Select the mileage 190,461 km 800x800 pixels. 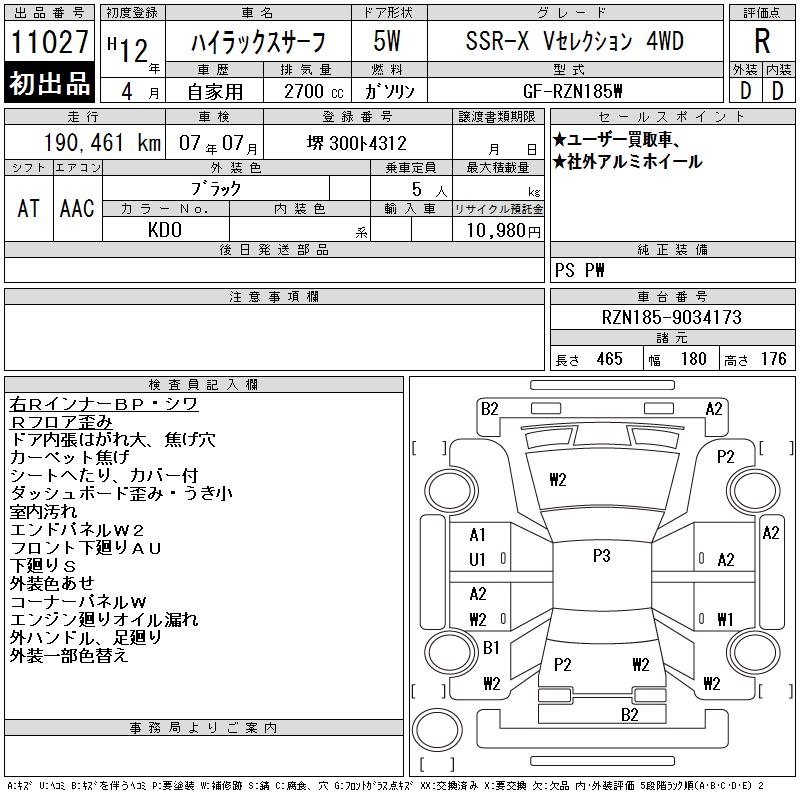(x=102, y=142)
